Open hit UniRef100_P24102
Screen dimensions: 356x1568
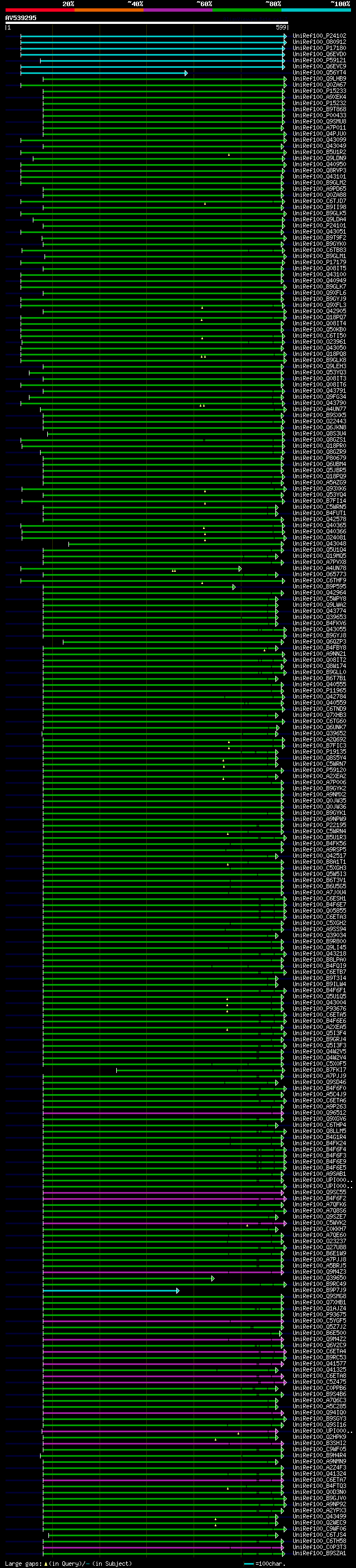pyautogui.click(x=319, y=36)
